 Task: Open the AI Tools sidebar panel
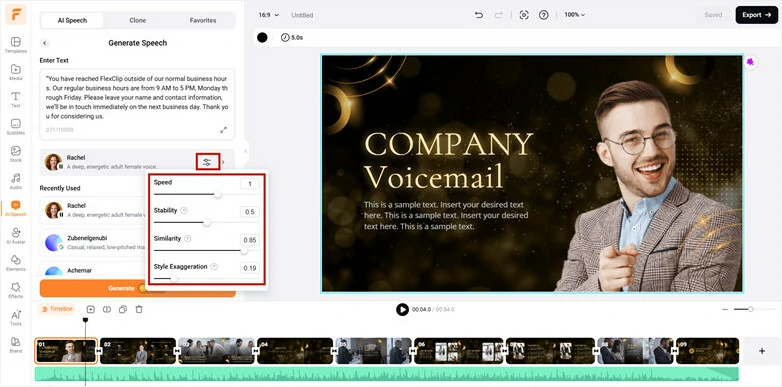[x=15, y=318]
